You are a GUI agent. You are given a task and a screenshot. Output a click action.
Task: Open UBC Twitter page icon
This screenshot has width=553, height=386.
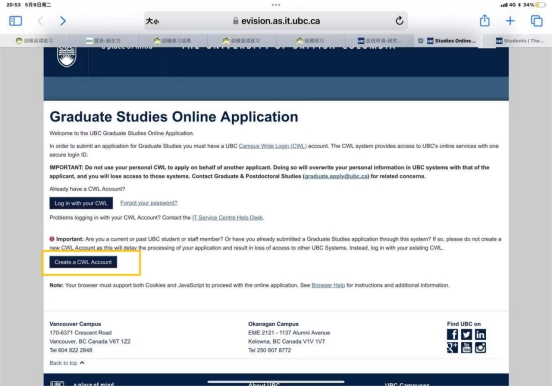pyautogui.click(x=466, y=334)
